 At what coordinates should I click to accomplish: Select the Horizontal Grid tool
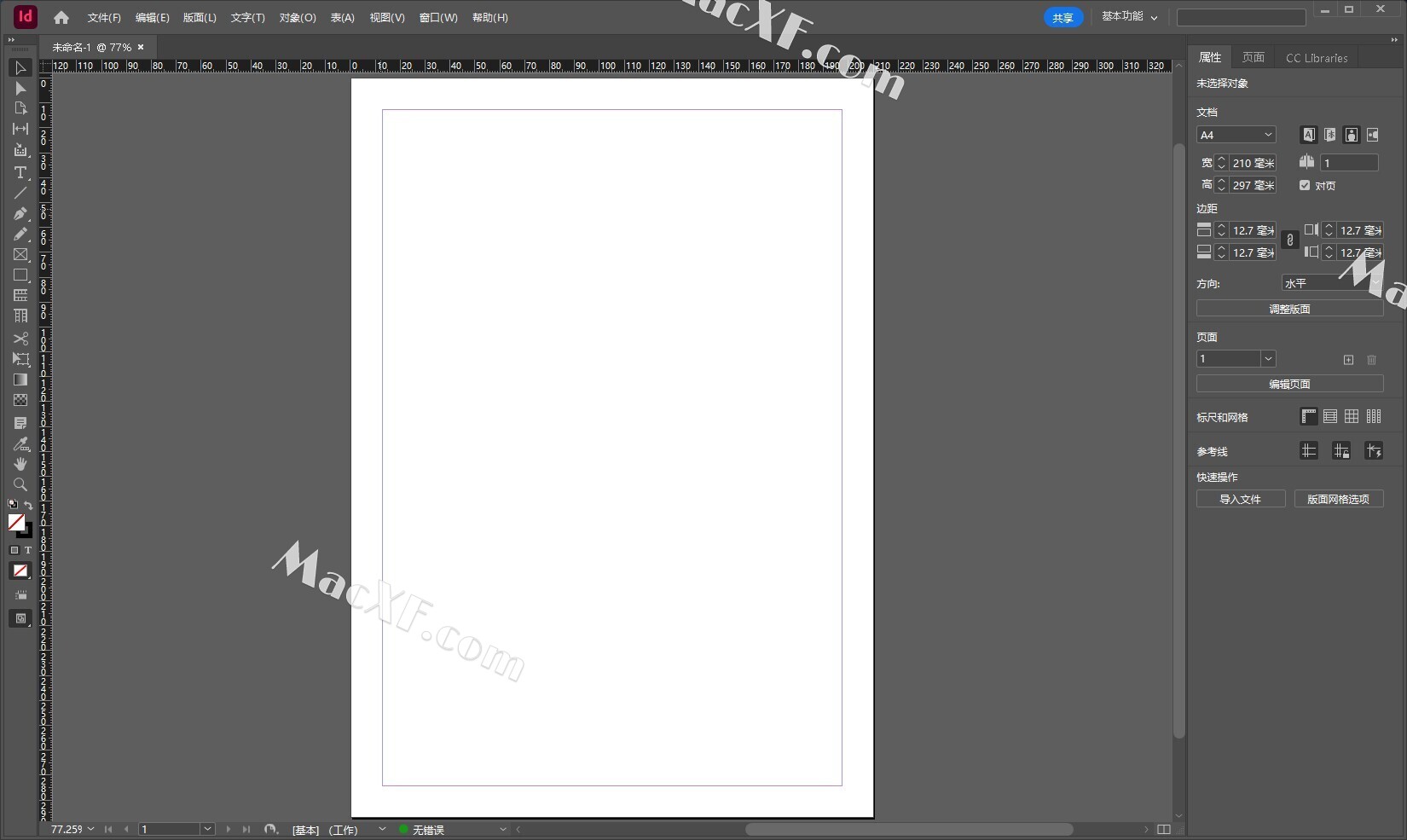pyautogui.click(x=20, y=295)
